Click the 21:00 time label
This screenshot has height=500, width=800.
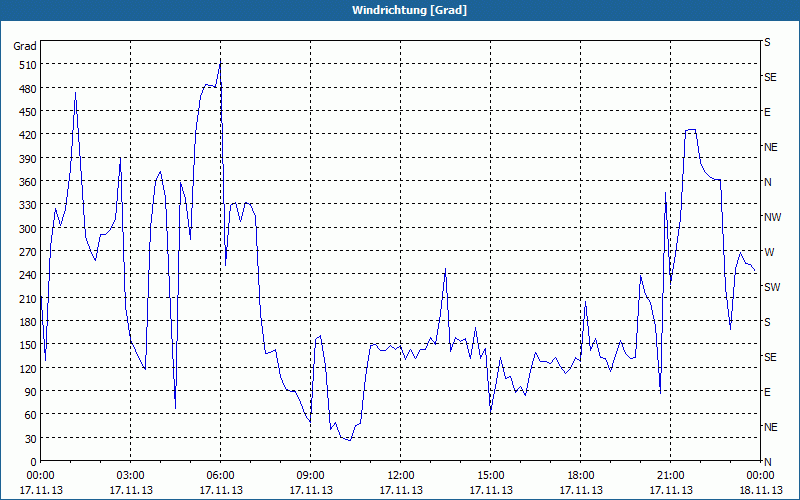pyautogui.click(x=670, y=476)
